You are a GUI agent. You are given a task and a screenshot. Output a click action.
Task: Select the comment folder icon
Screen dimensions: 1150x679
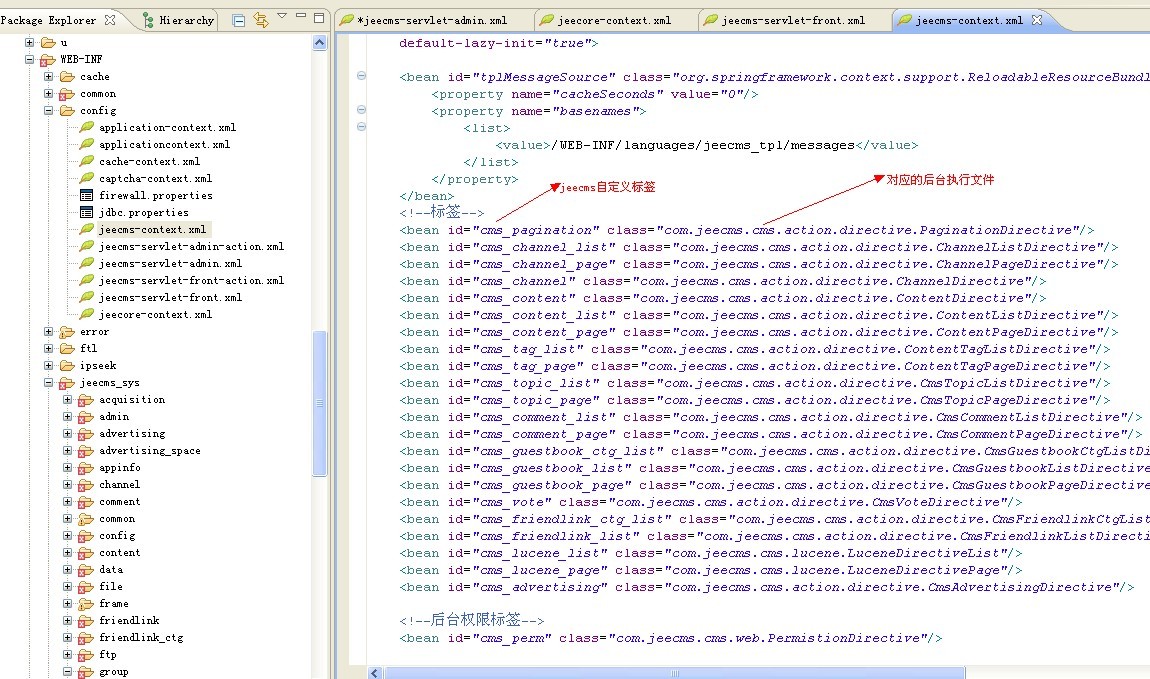pyautogui.click(x=86, y=502)
